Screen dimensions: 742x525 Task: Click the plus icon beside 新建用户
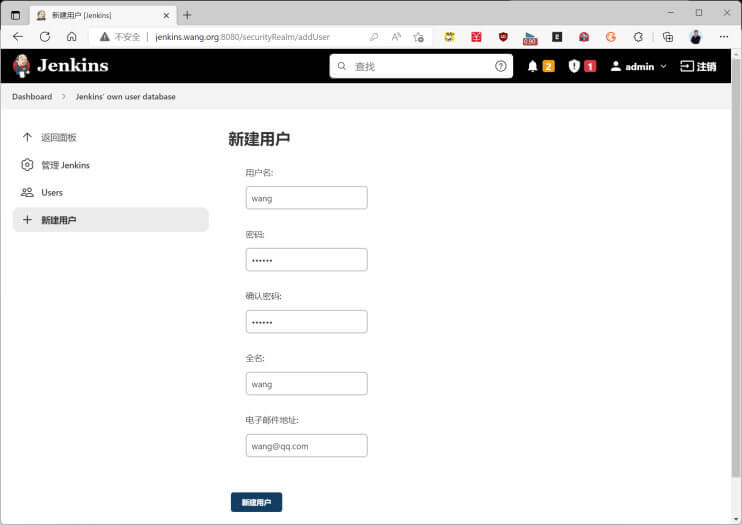click(27, 220)
